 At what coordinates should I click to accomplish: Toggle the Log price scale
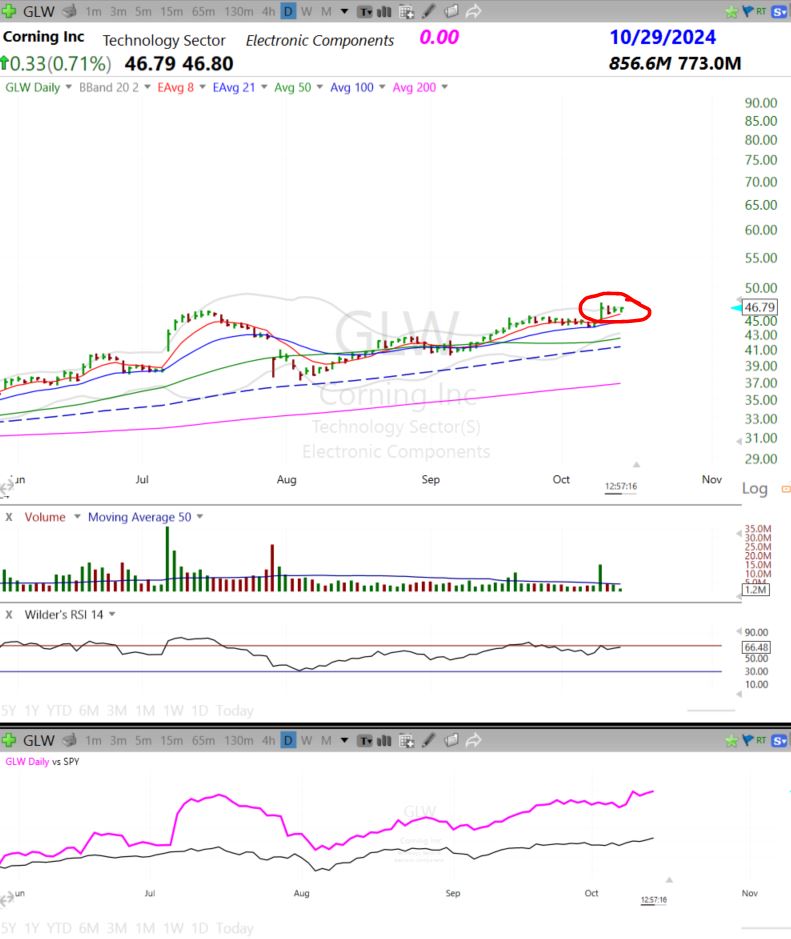(754, 489)
